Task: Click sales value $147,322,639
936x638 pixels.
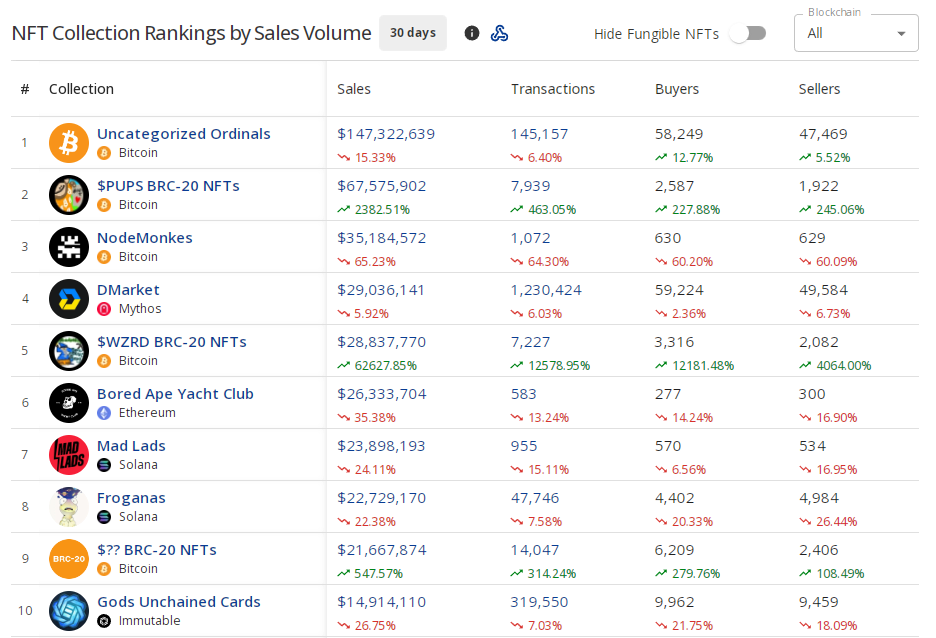Action: click(386, 134)
